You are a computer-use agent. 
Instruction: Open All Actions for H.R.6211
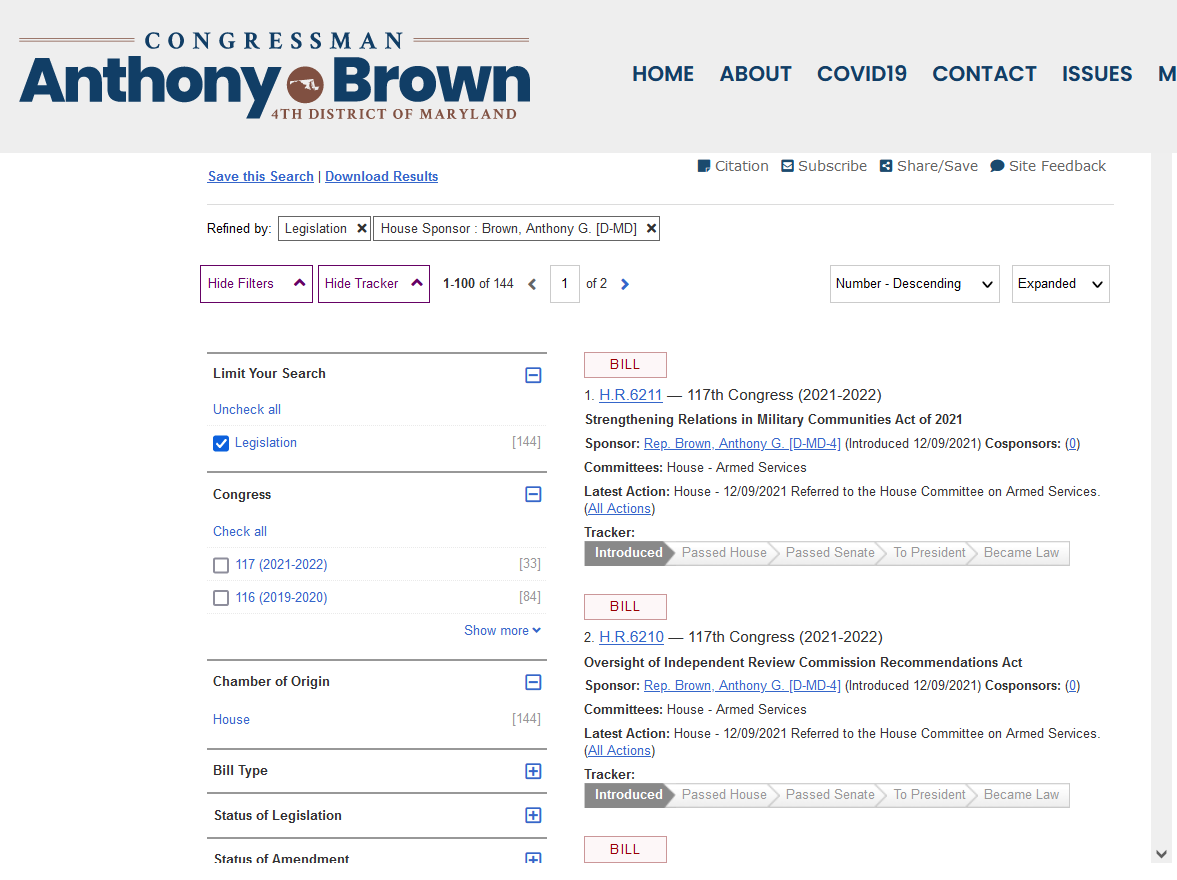[619, 508]
